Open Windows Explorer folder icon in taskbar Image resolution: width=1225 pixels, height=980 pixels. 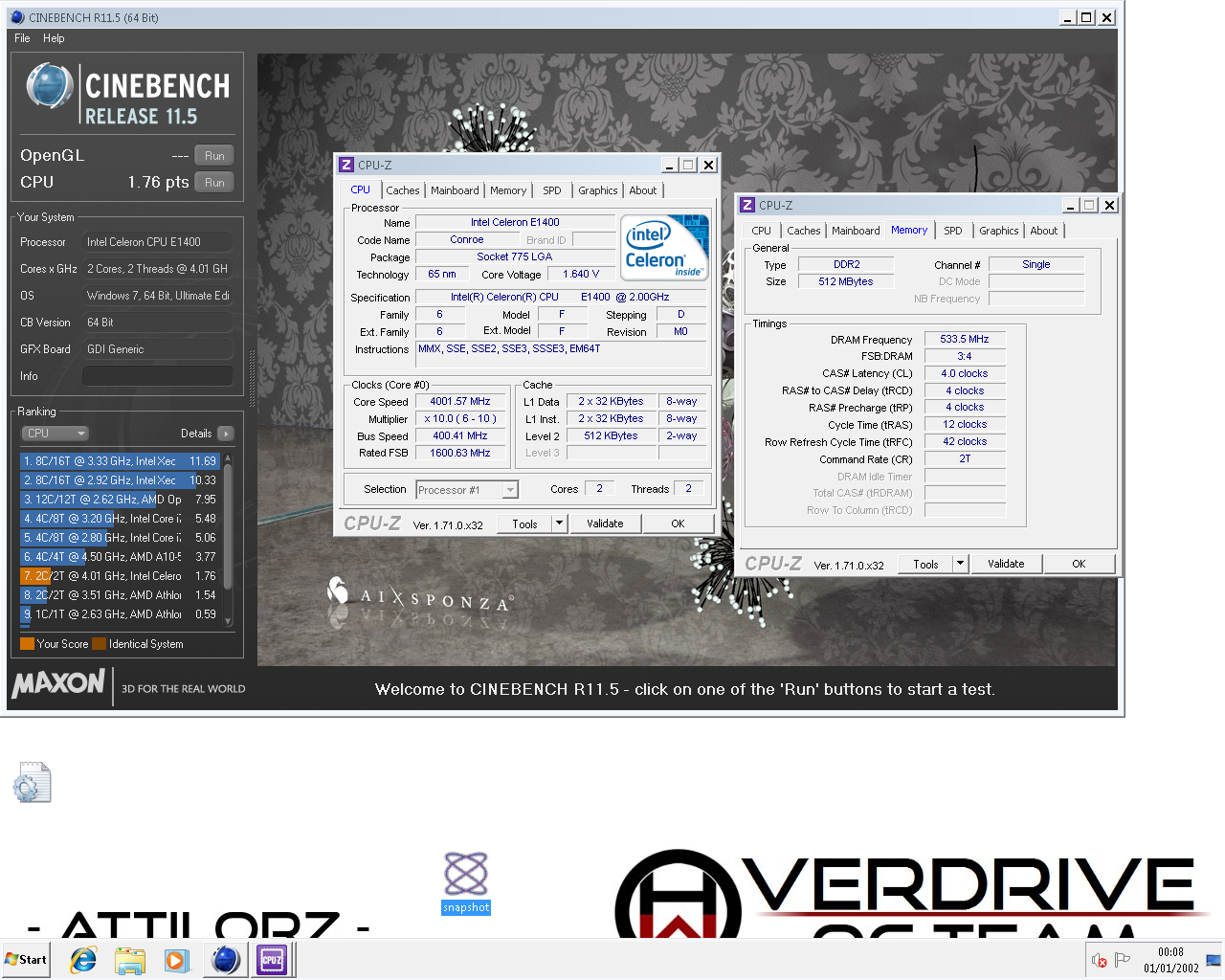tap(130, 960)
